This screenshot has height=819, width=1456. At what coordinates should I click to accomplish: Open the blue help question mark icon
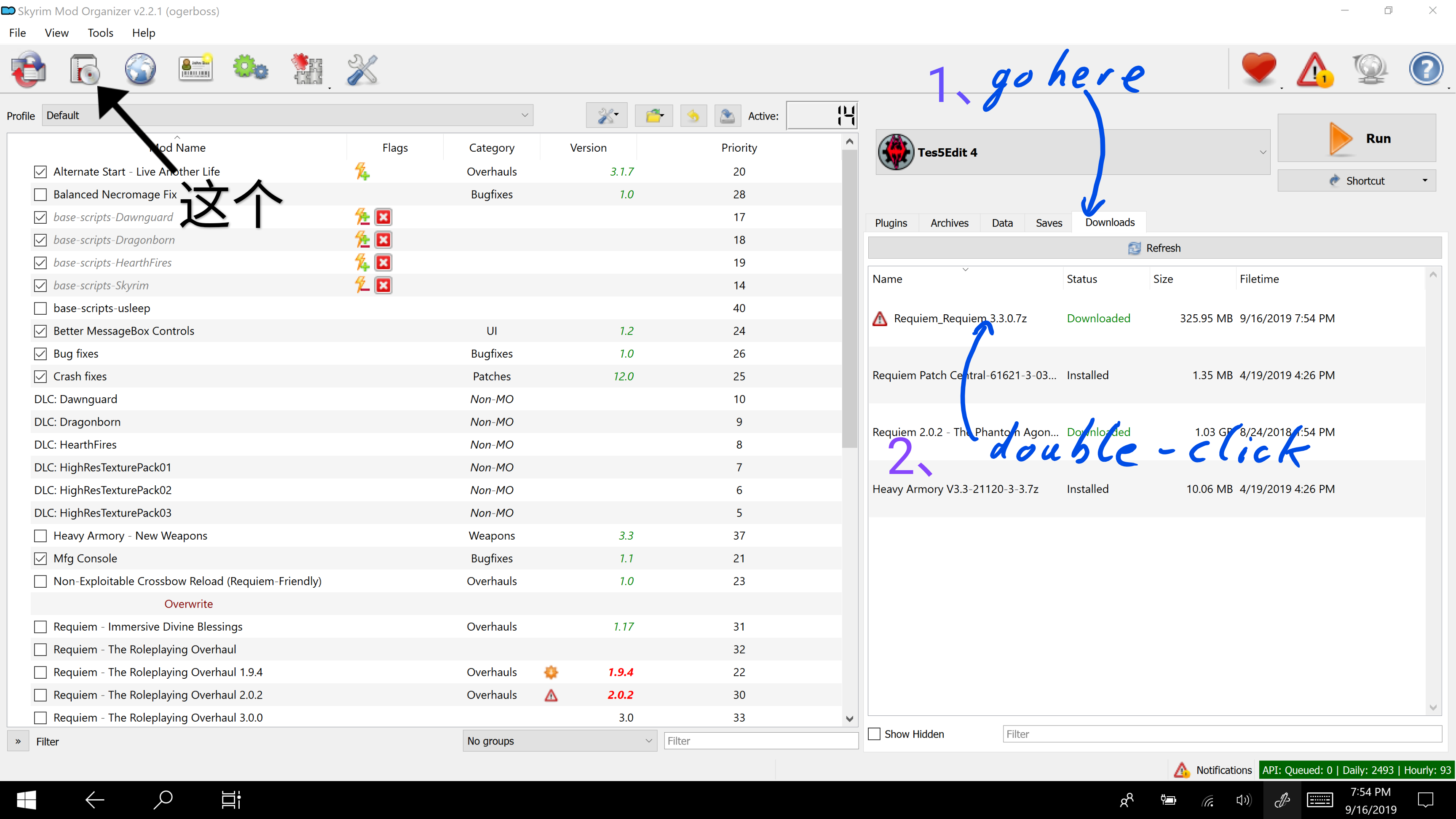pos(1426,70)
